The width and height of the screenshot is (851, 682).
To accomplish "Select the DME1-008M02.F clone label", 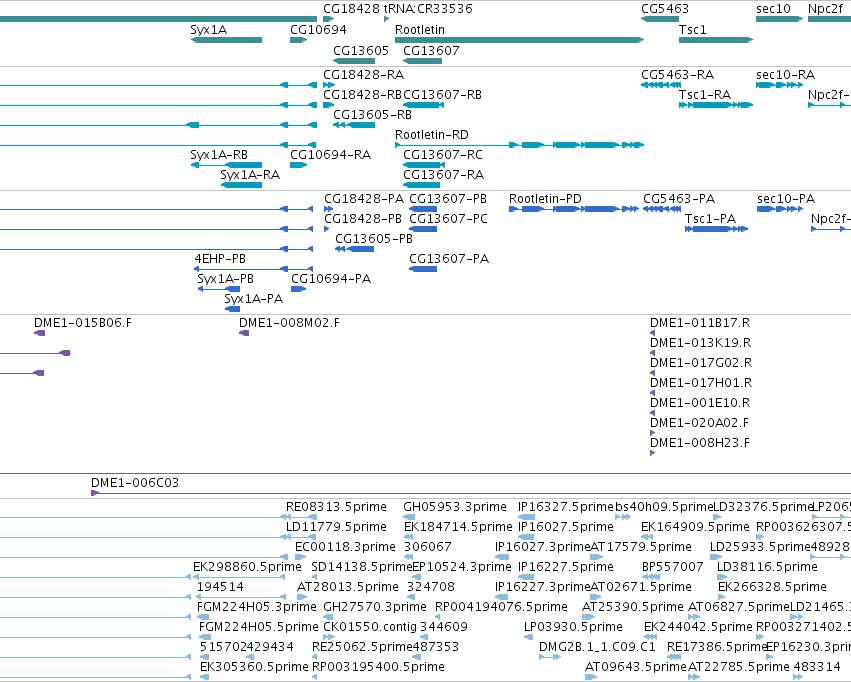I will [x=289, y=323].
